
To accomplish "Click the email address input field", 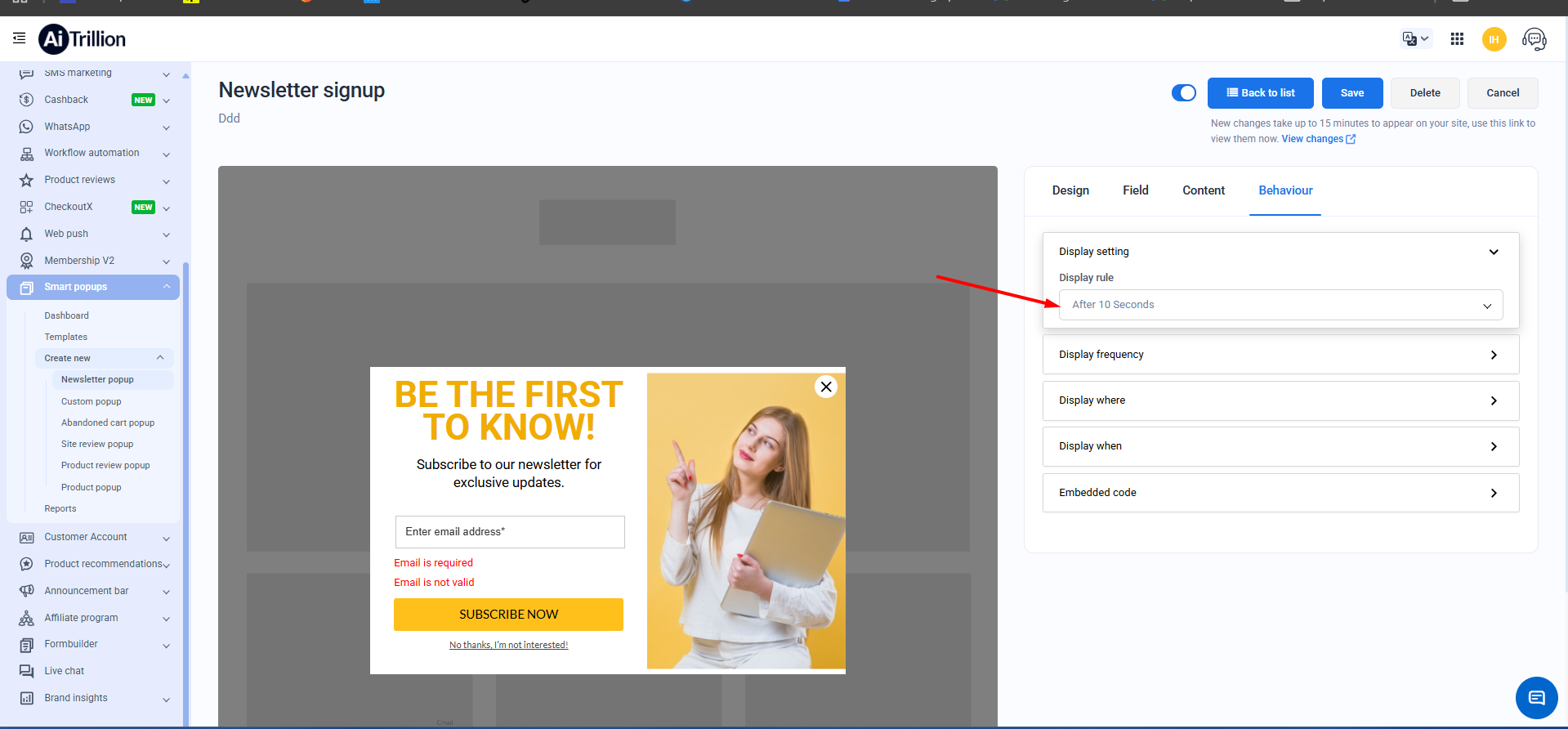I will click(x=509, y=532).
